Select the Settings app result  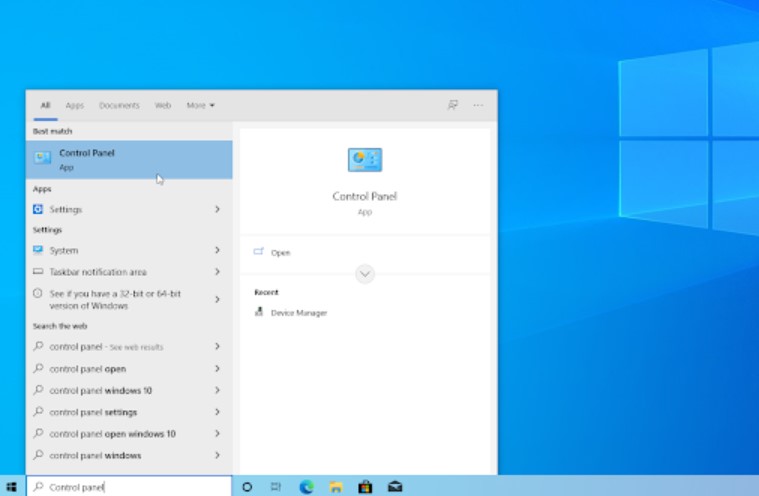coord(129,209)
